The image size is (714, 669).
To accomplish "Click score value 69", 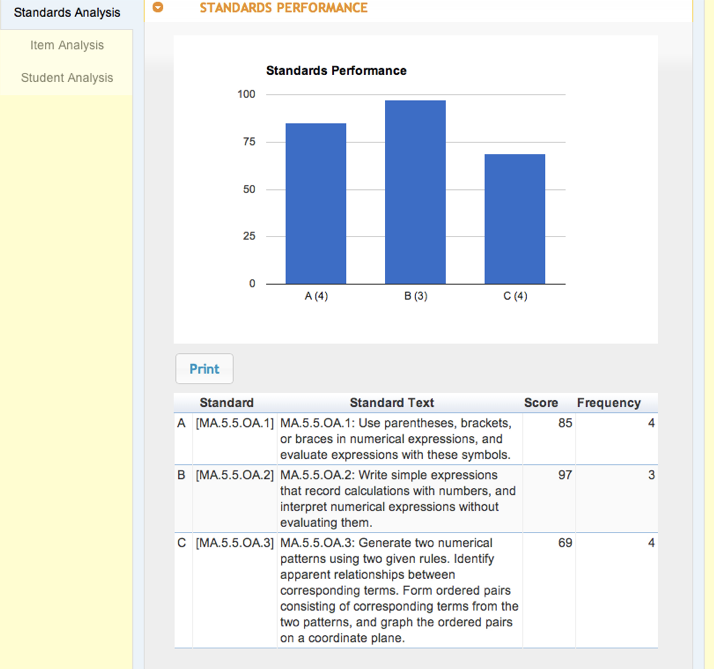I will pos(565,543).
